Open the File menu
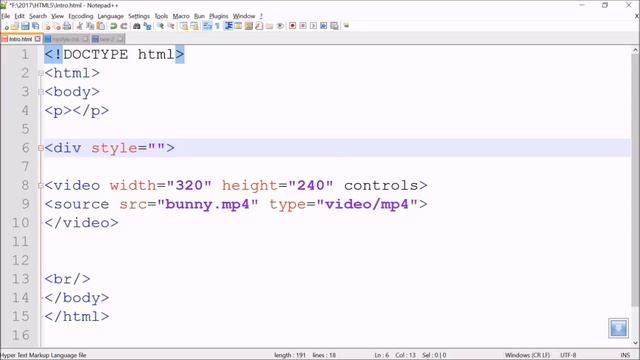 6,16
